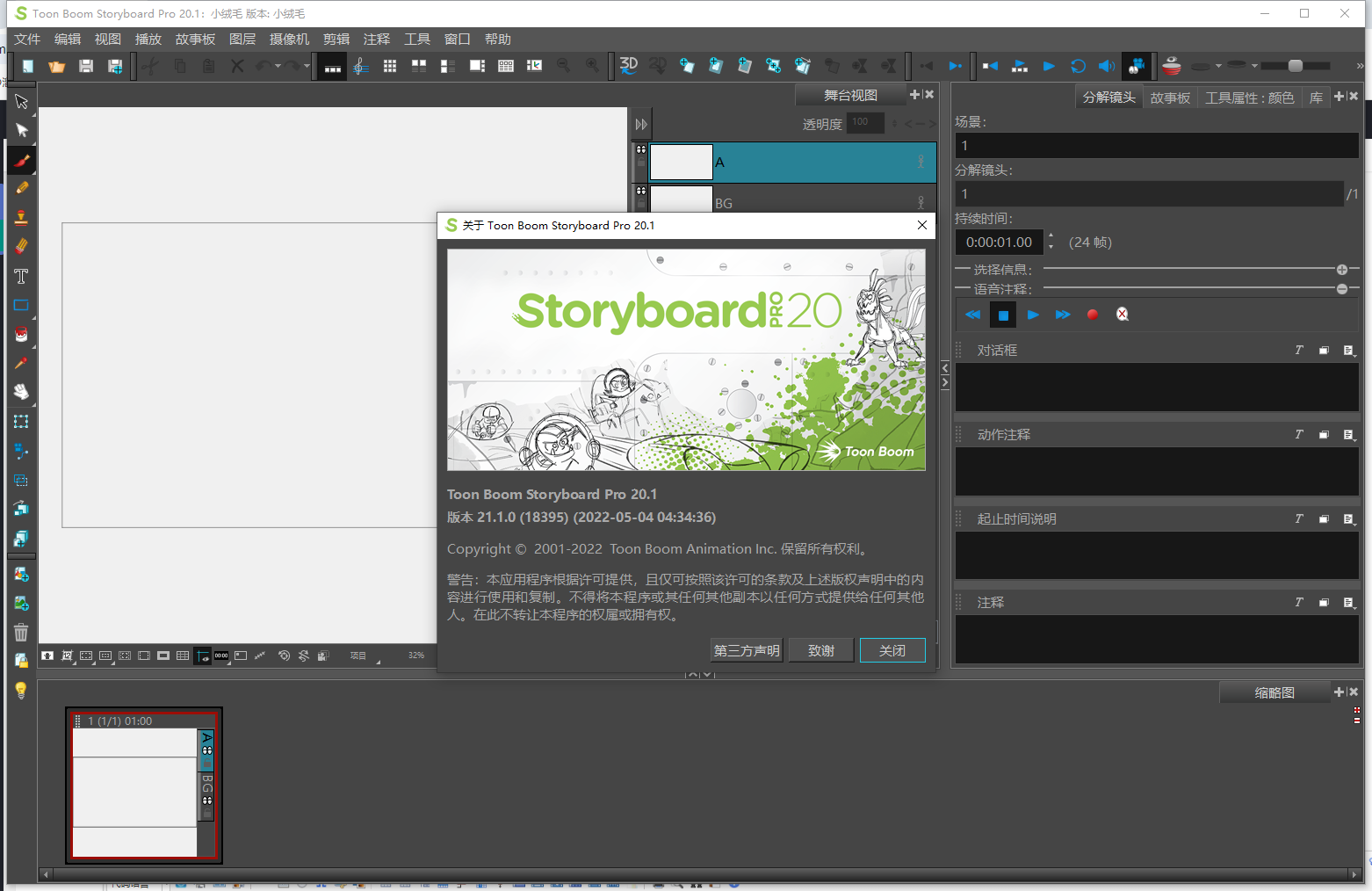Select the Hand pan tool

point(21,392)
